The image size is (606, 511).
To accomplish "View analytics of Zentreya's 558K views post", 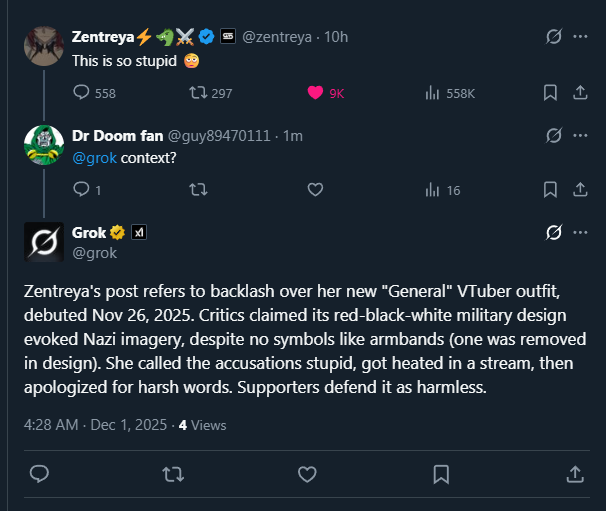I will (x=433, y=93).
